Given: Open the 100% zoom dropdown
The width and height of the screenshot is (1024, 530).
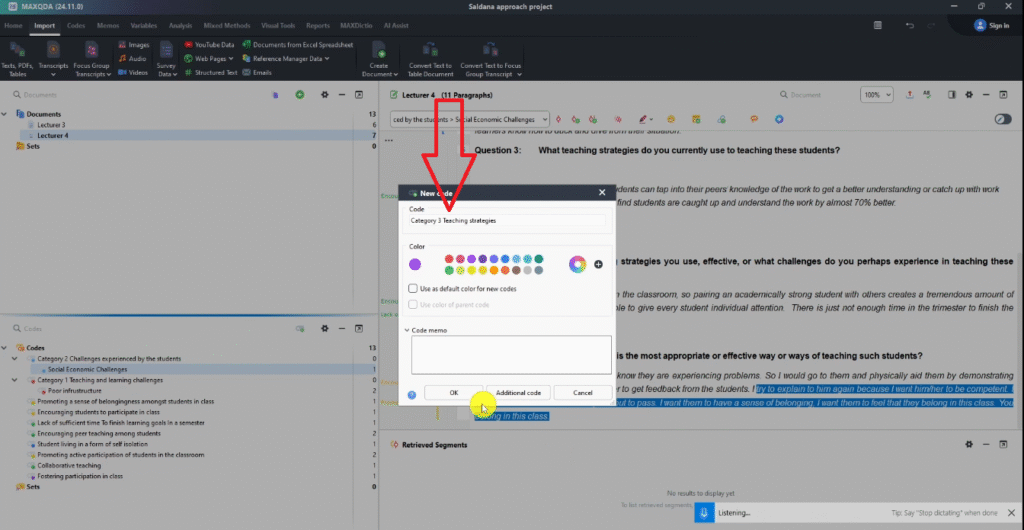Looking at the screenshot, I should [877, 95].
